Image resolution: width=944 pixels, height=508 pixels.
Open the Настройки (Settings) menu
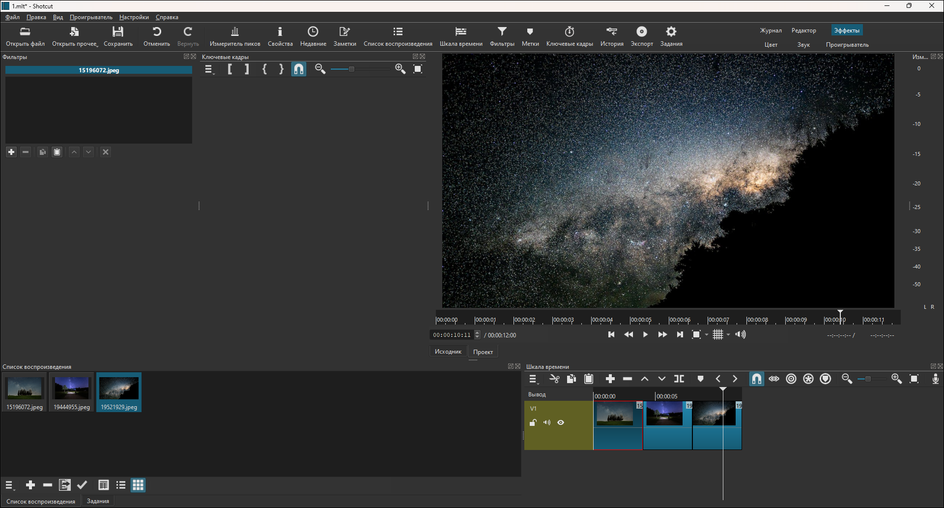click(x=133, y=17)
